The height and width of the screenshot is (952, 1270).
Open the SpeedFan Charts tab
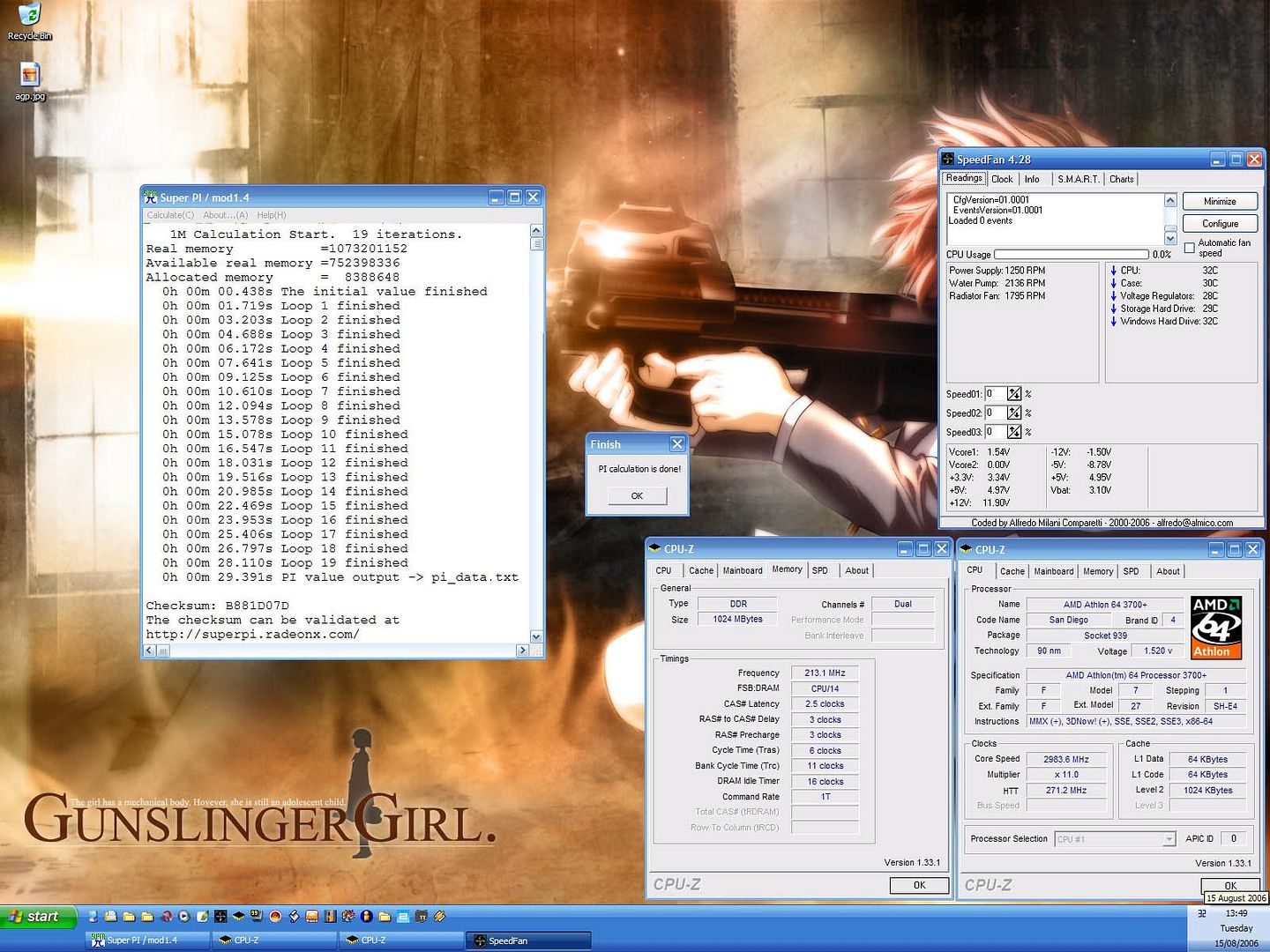tap(1122, 179)
